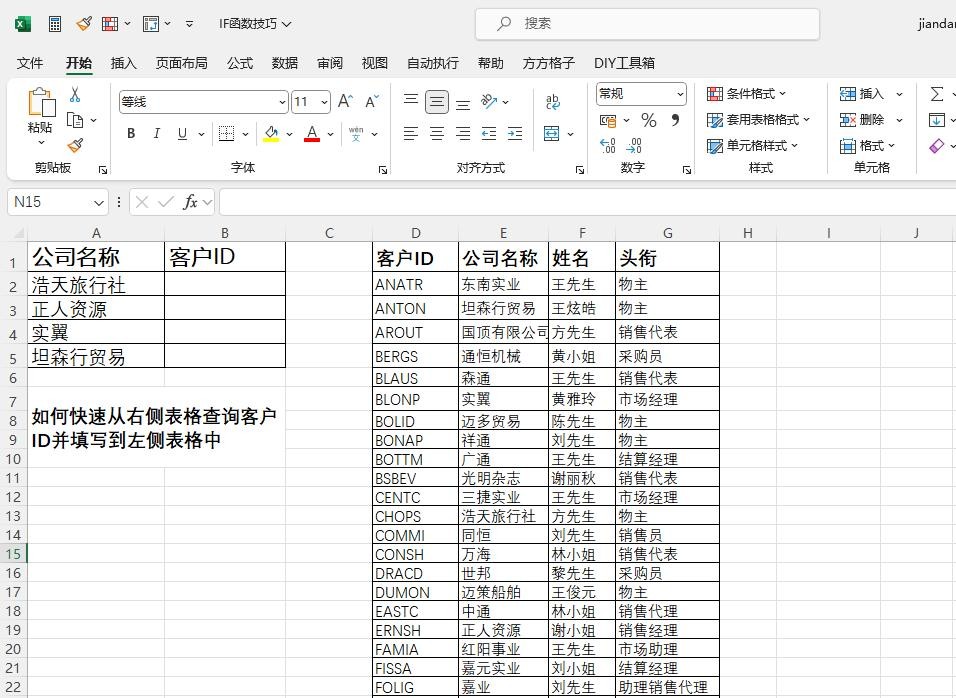The width and height of the screenshot is (956, 698).
Task: Click the AutoSum sigma icon
Action: point(937,94)
